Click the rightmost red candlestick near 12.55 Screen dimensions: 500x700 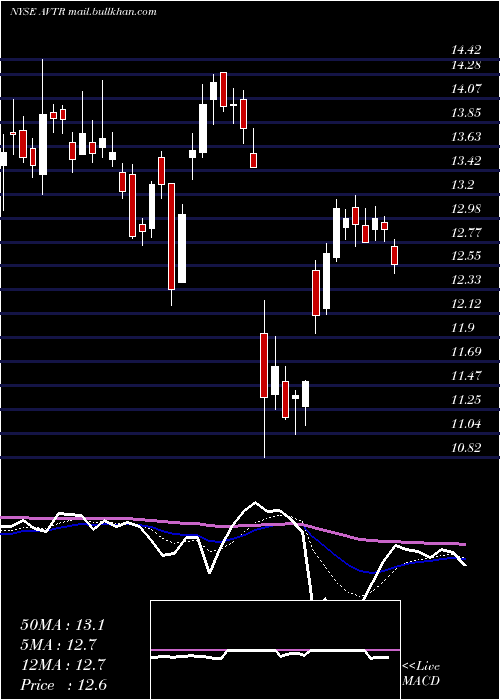(394, 255)
